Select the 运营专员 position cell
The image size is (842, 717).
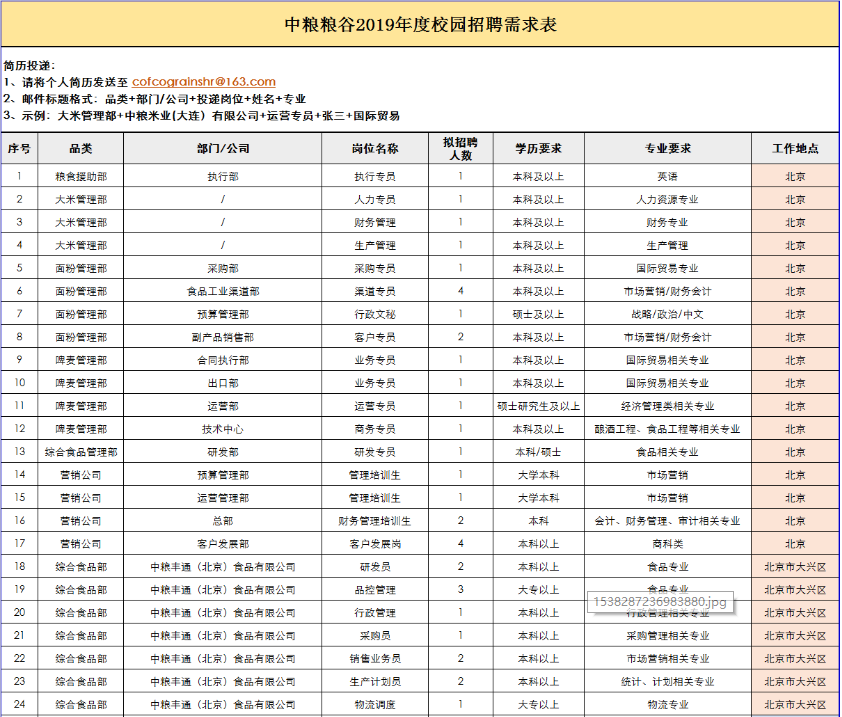pyautogui.click(x=375, y=406)
